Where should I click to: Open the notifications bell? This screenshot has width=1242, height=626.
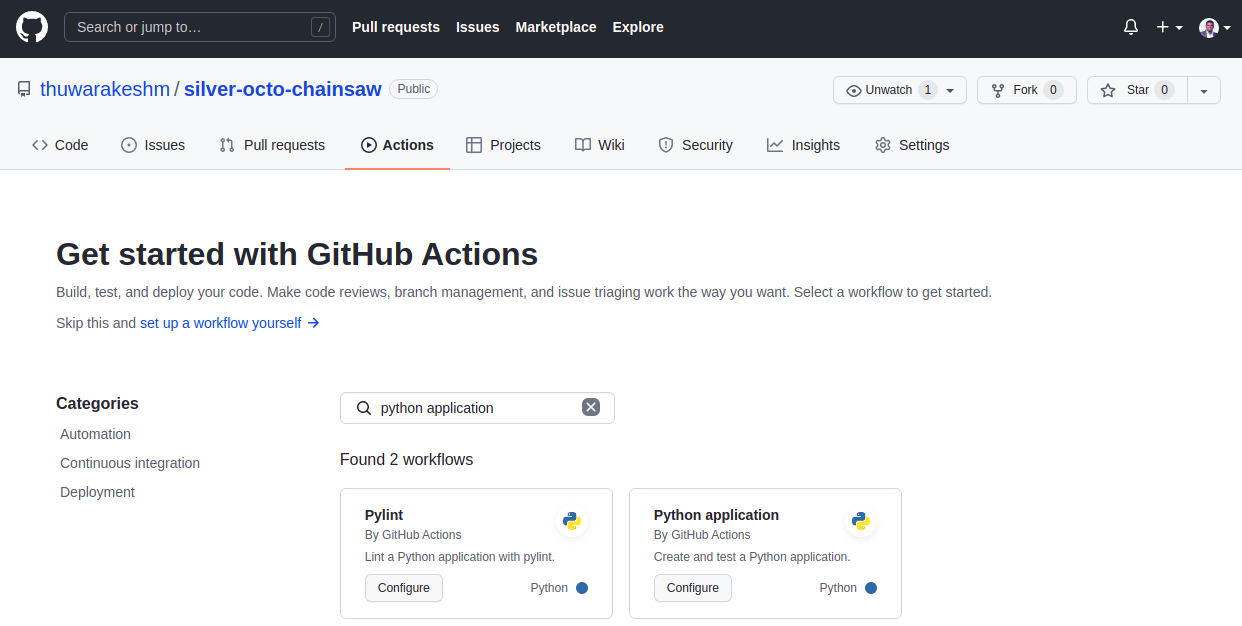pos(1131,27)
